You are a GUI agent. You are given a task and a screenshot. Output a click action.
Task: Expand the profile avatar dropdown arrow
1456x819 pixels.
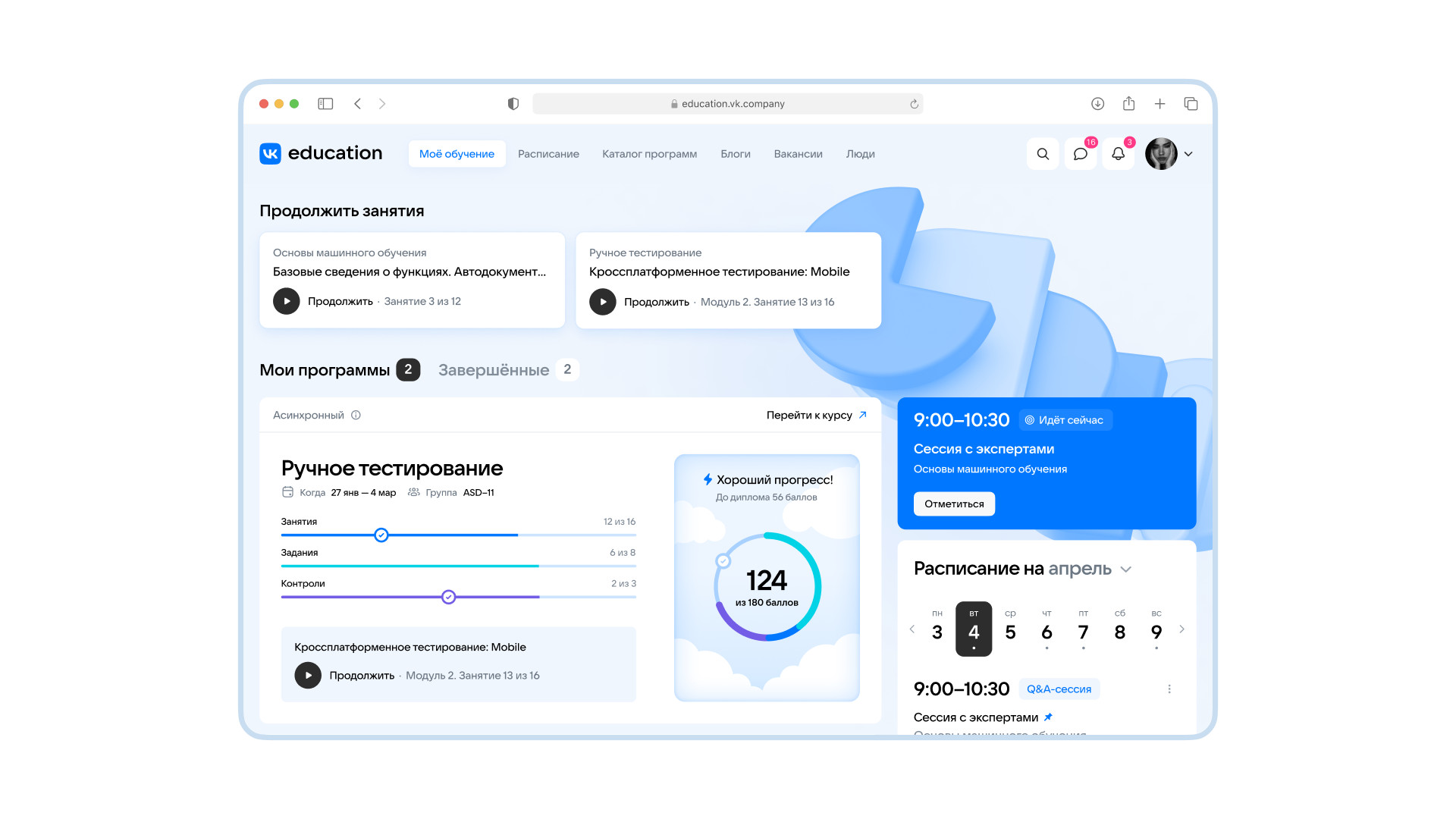pos(1188,154)
